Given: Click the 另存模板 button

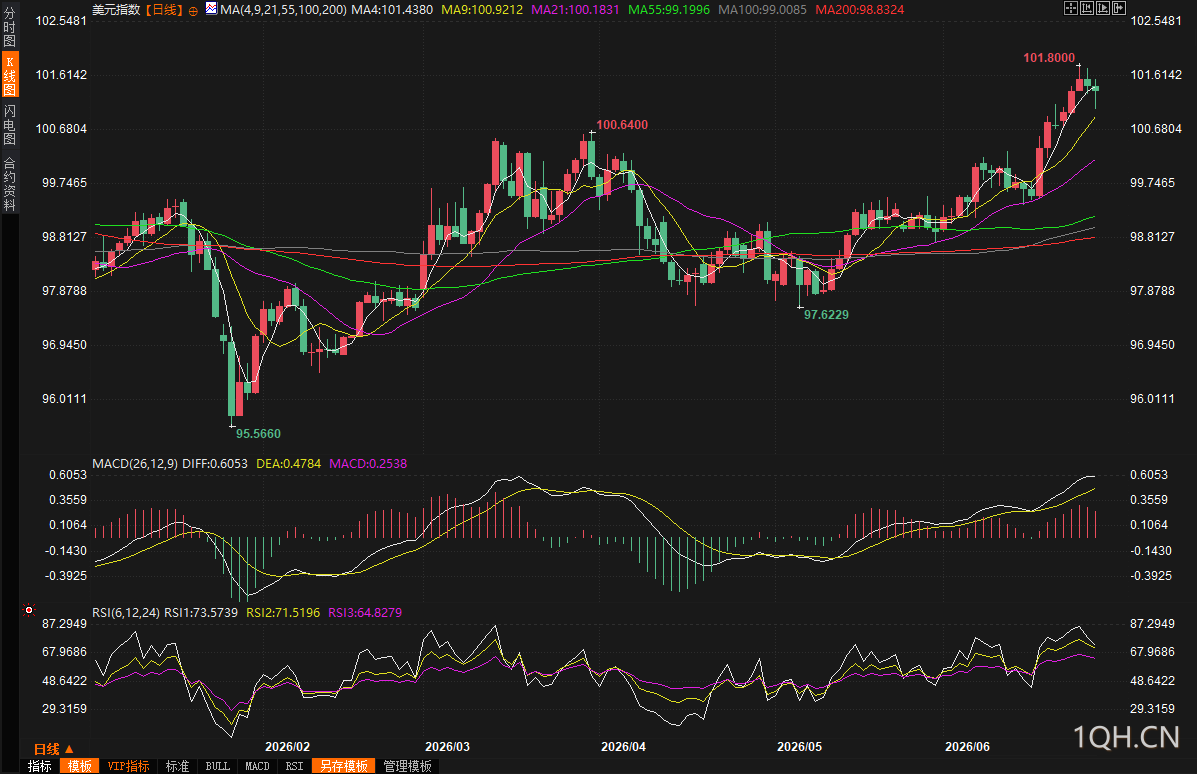Looking at the screenshot, I should pos(344,766).
